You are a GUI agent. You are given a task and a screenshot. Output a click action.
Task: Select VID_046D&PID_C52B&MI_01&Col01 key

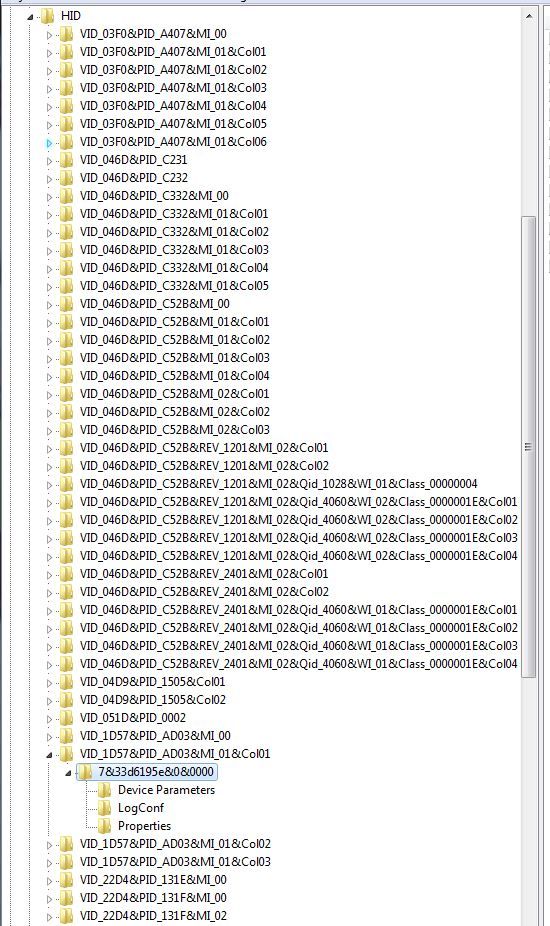tap(174, 321)
